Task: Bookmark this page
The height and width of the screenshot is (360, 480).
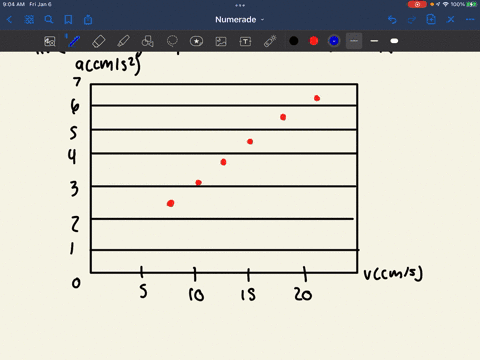Action: click(68, 20)
